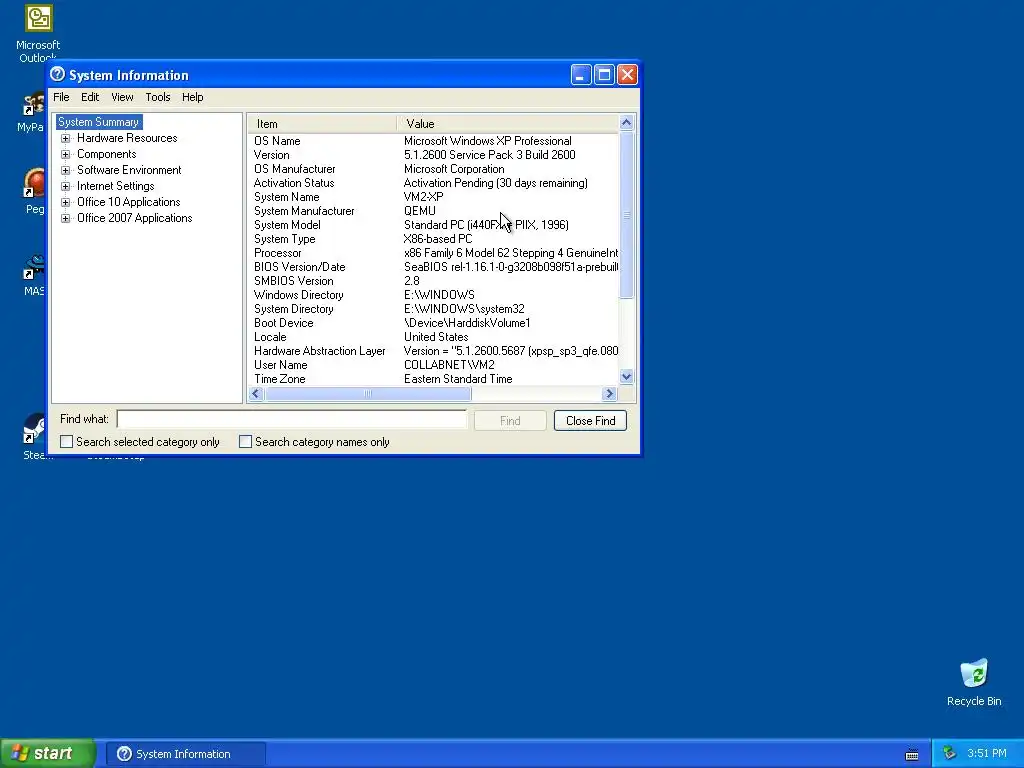Click System Information title bar help icon
Screen dimensions: 1024x768
[57, 74]
